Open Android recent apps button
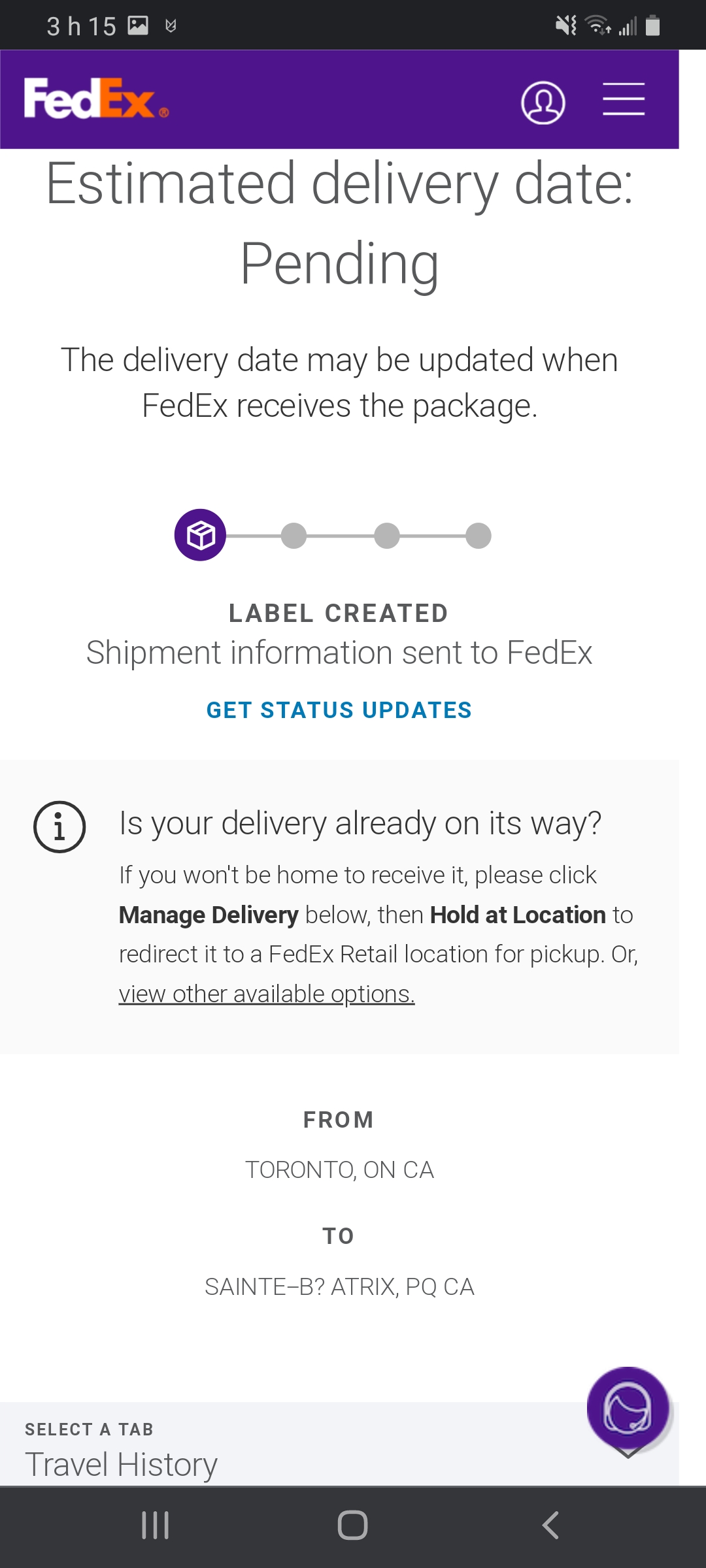Image resolution: width=706 pixels, height=1568 pixels. [x=156, y=1526]
